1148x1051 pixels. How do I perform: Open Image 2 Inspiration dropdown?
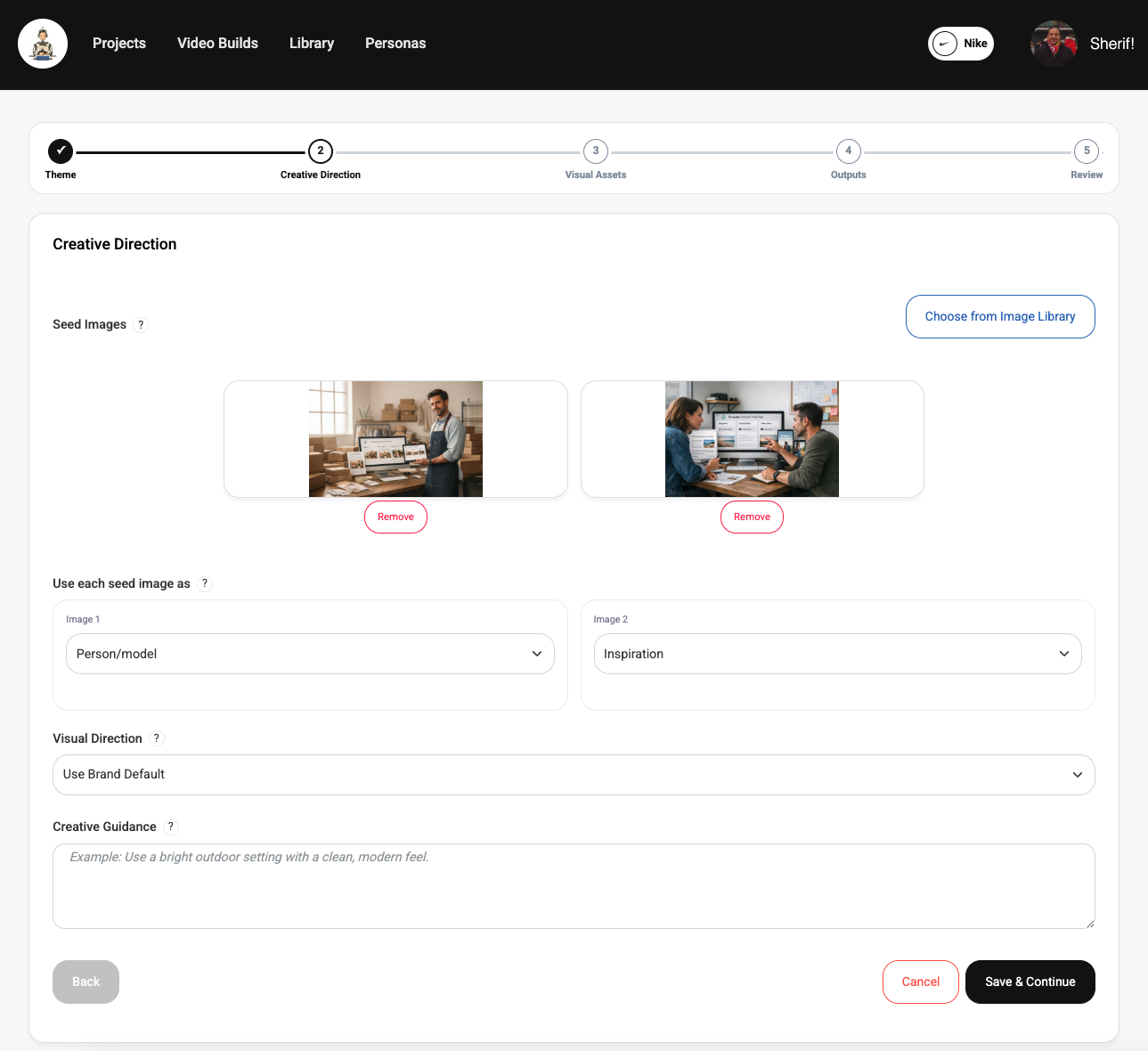coord(837,654)
